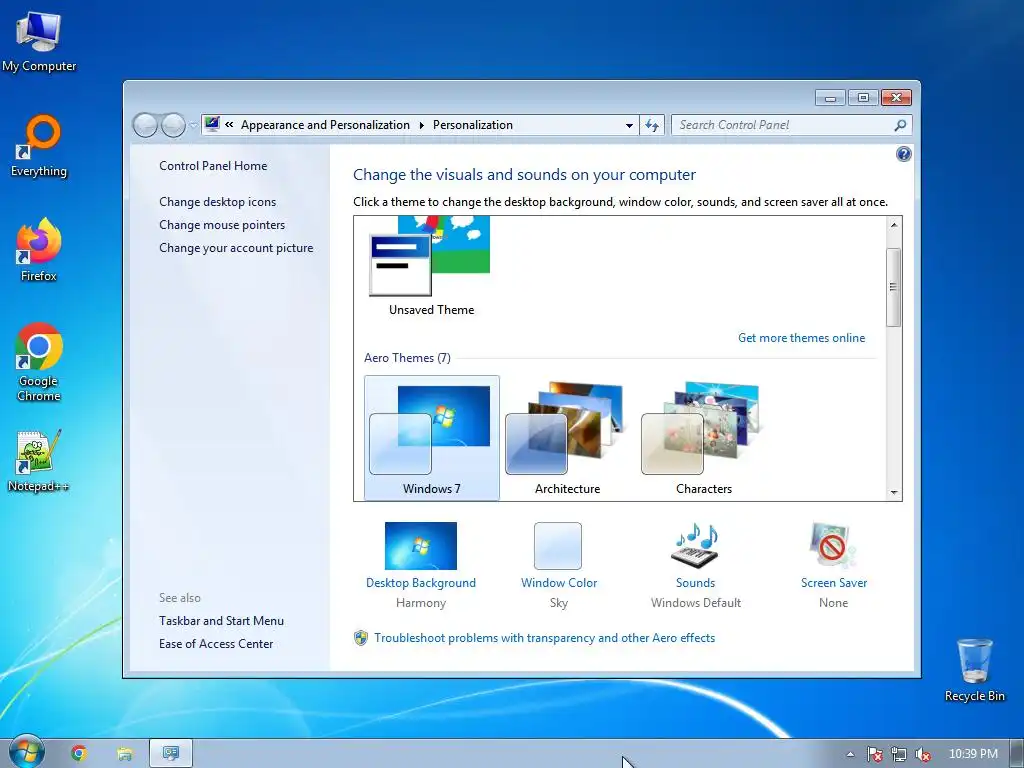
Task: Show hidden tray icons arrow
Action: (x=850, y=754)
